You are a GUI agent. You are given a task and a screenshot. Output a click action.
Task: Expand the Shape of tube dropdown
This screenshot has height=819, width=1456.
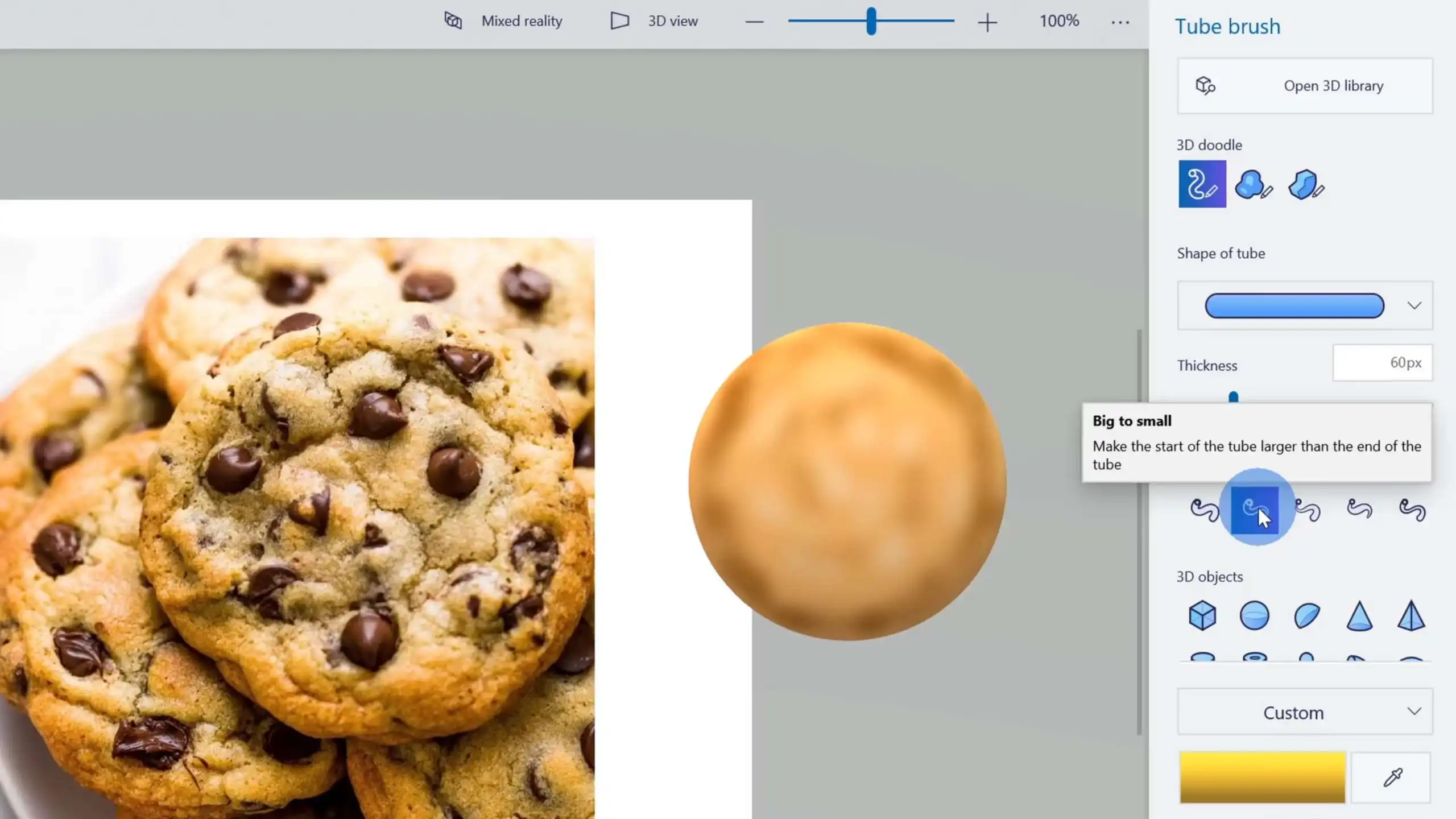[1414, 305]
